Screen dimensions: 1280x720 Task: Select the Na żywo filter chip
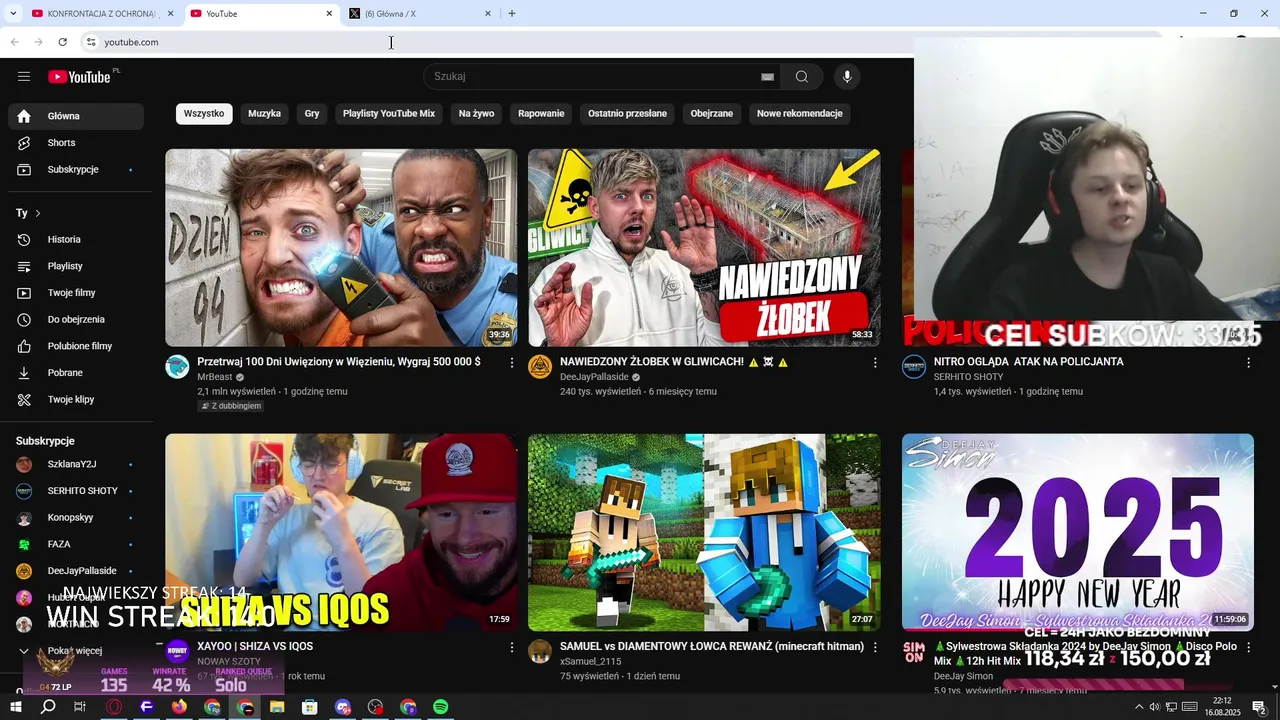pyautogui.click(x=476, y=114)
